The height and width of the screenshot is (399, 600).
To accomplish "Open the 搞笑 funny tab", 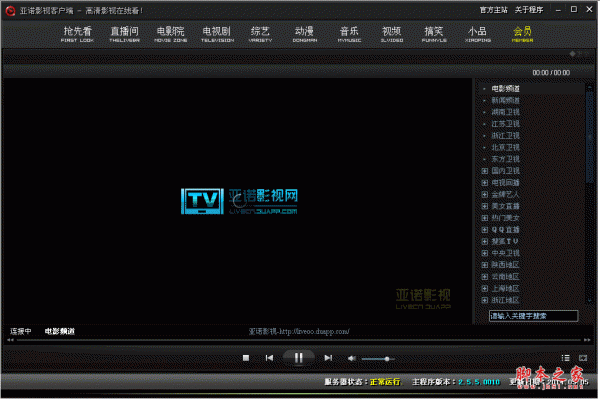I will tap(434, 34).
